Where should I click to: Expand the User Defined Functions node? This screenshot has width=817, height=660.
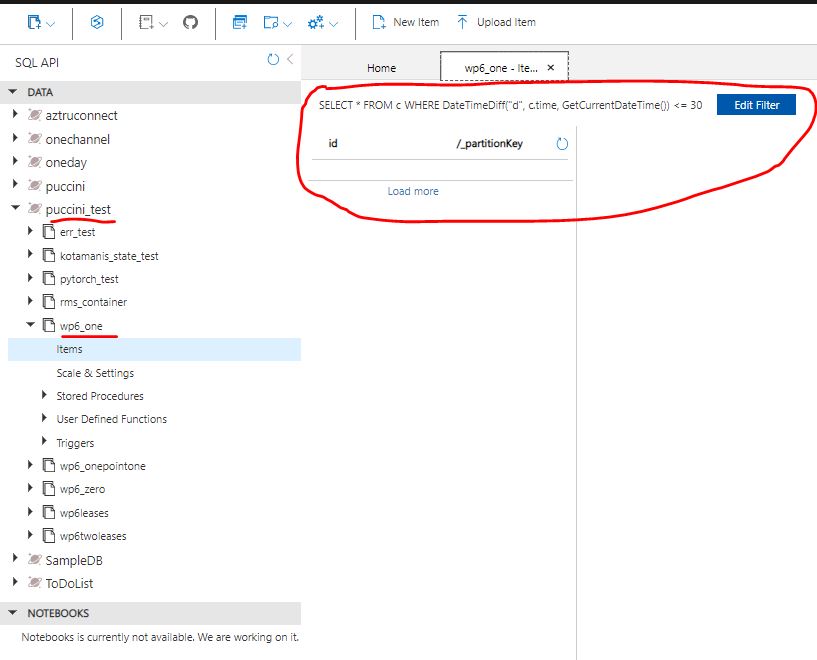44,418
